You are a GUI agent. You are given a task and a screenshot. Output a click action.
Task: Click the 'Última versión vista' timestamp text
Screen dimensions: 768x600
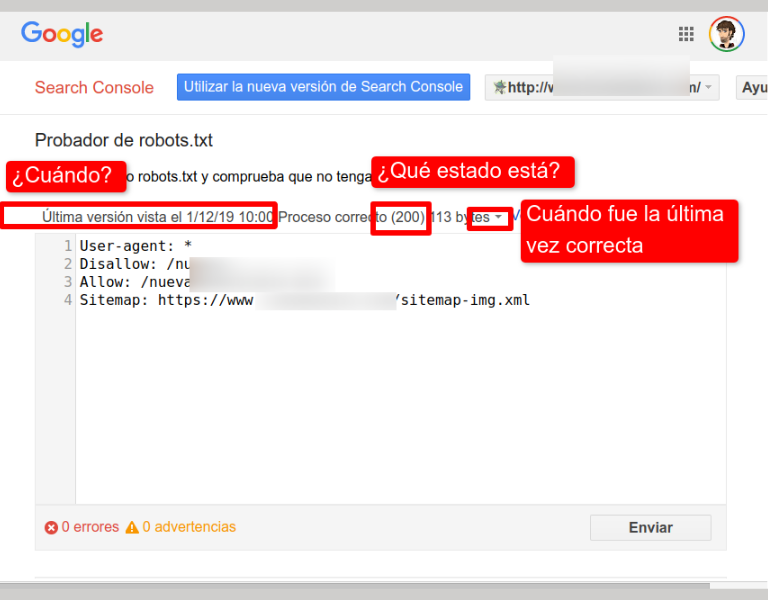pos(158,217)
